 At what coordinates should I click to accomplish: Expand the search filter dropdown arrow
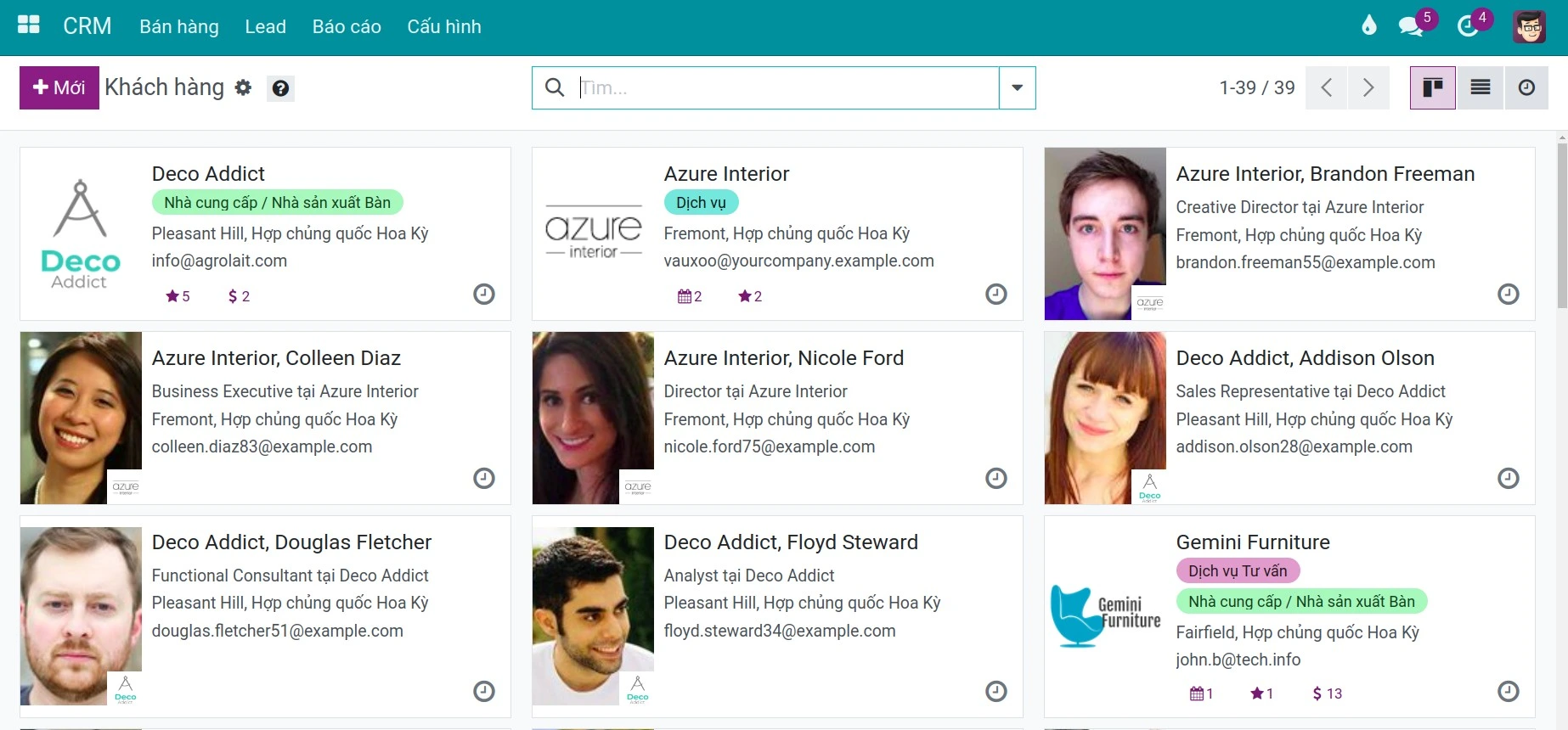pos(1017,87)
